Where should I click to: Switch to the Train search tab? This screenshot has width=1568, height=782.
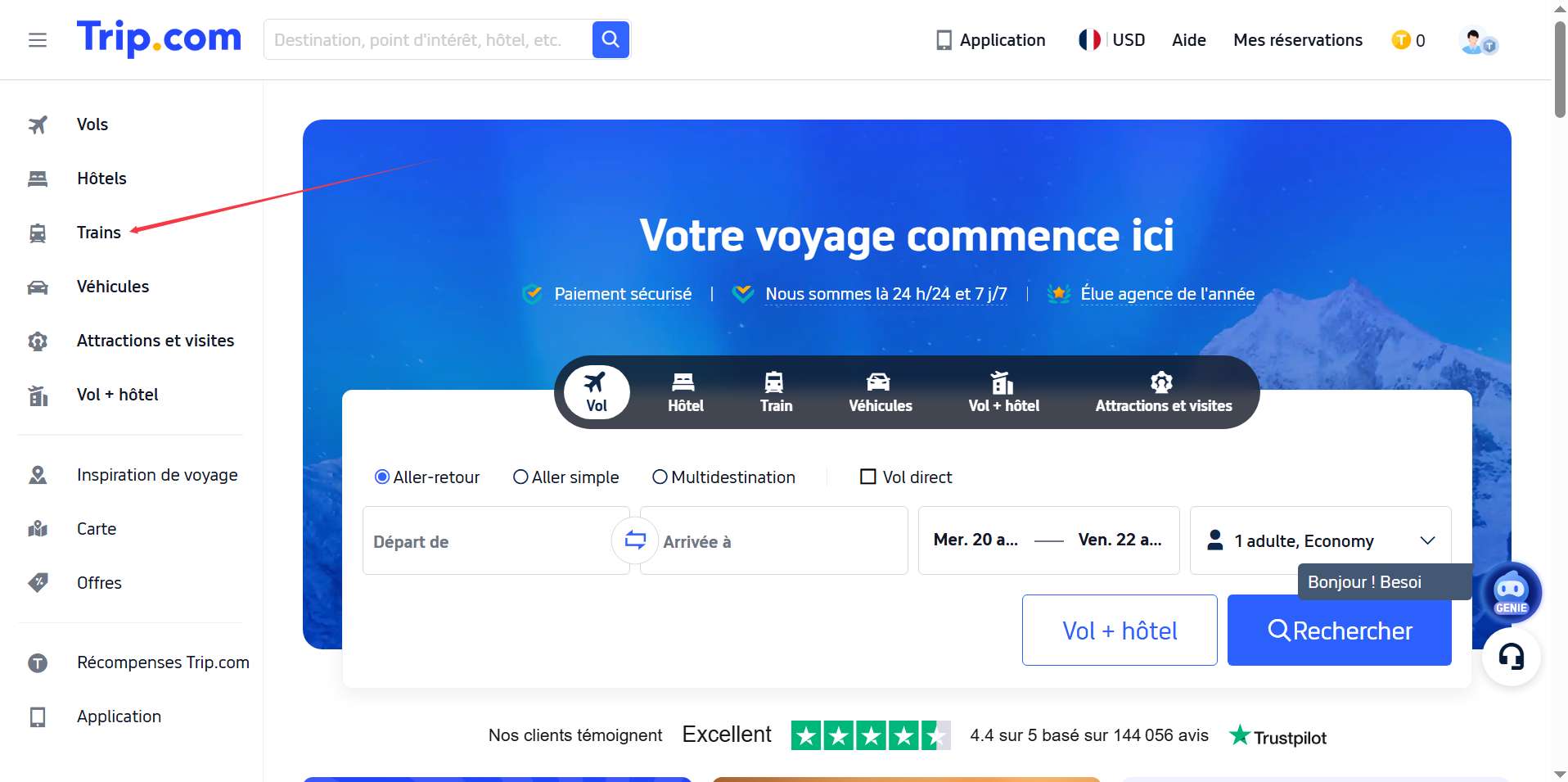tap(776, 392)
